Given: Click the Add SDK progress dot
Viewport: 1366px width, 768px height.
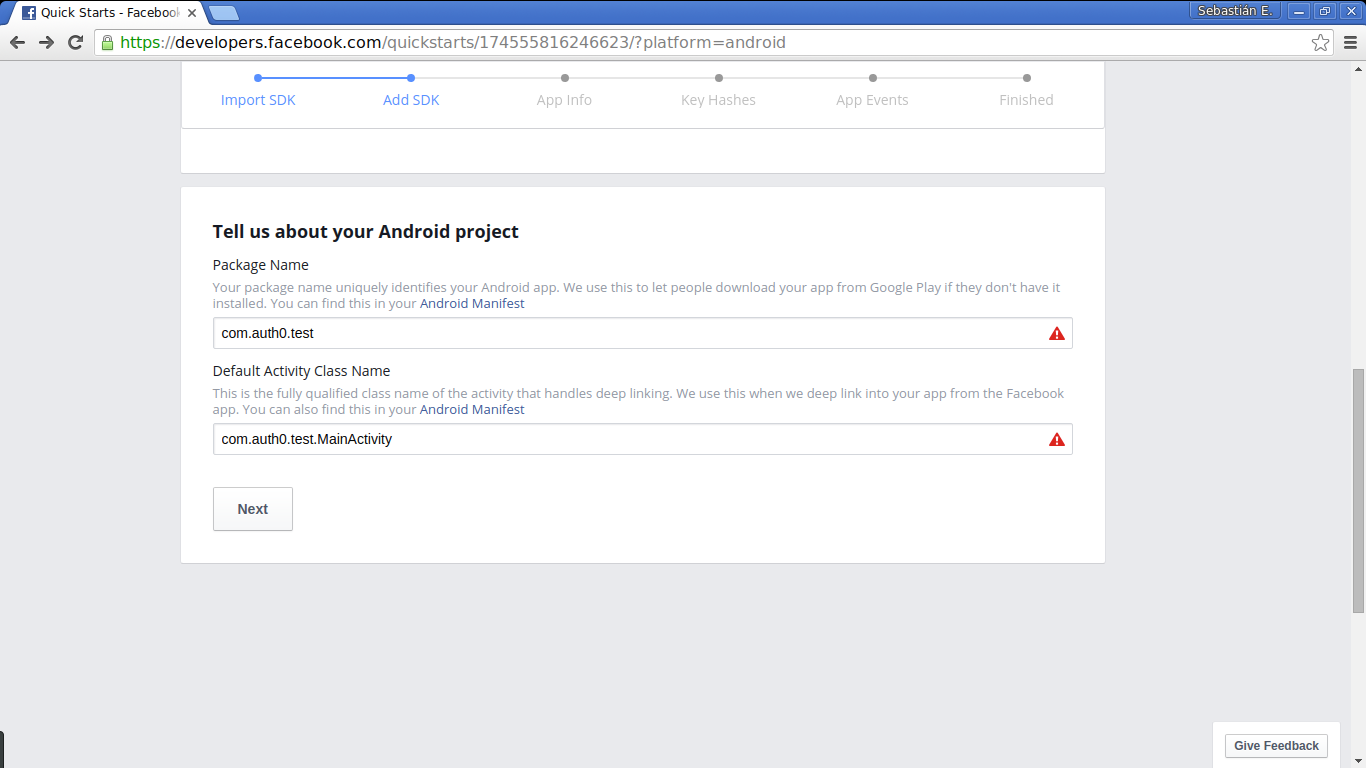Looking at the screenshot, I should (x=411, y=78).
